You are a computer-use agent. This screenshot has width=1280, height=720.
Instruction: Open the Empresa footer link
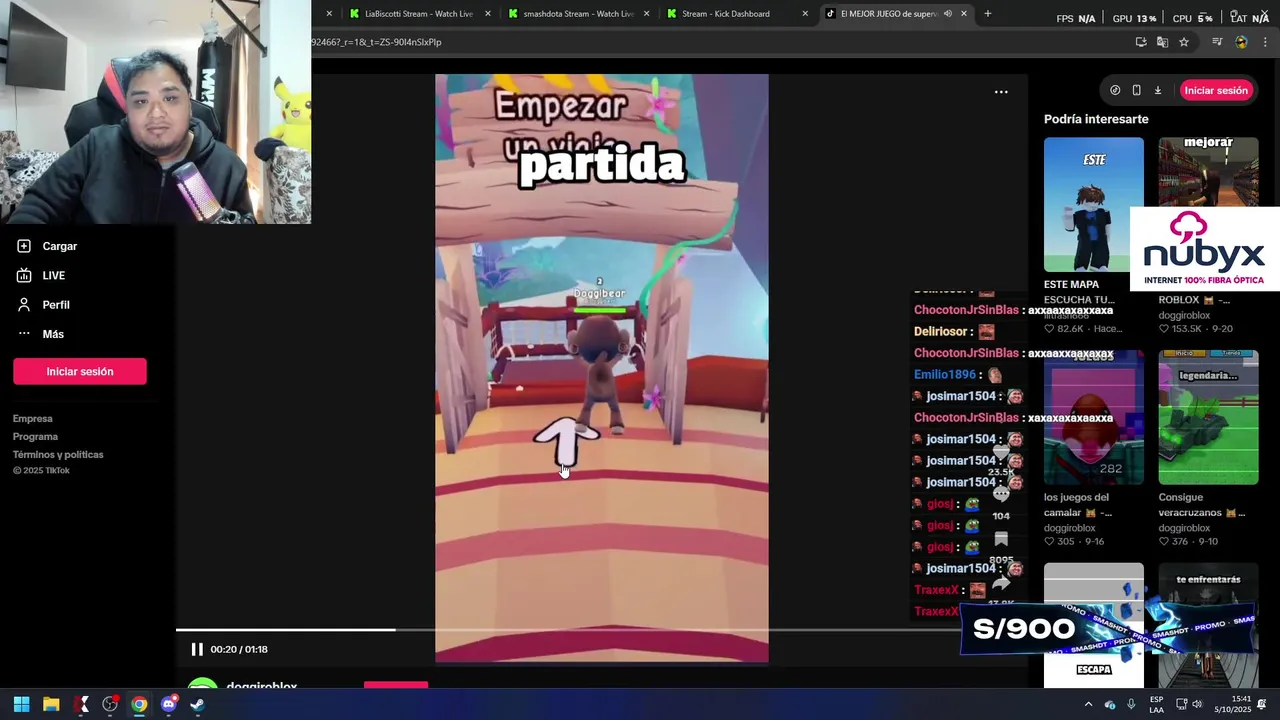pos(33,419)
